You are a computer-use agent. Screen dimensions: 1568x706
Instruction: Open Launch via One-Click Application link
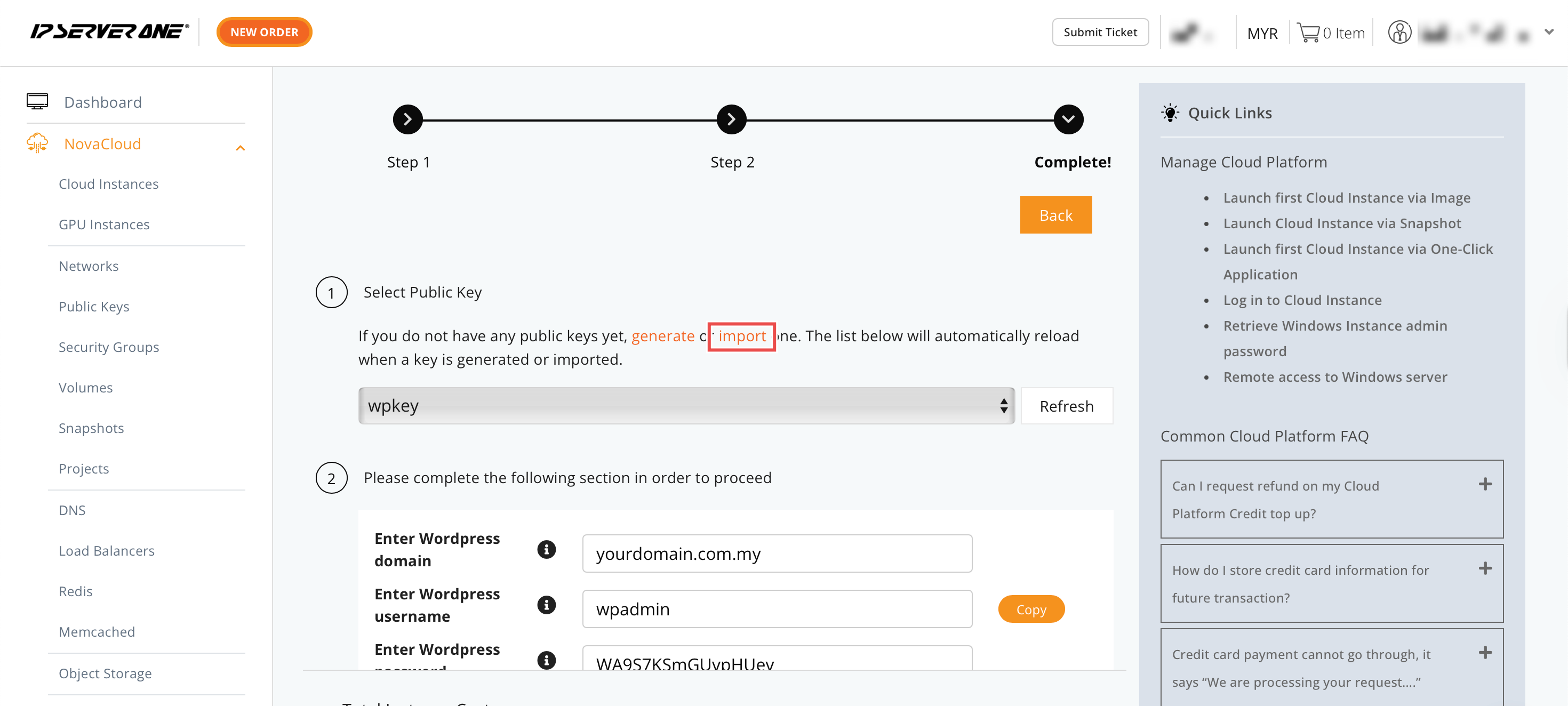1357,262
